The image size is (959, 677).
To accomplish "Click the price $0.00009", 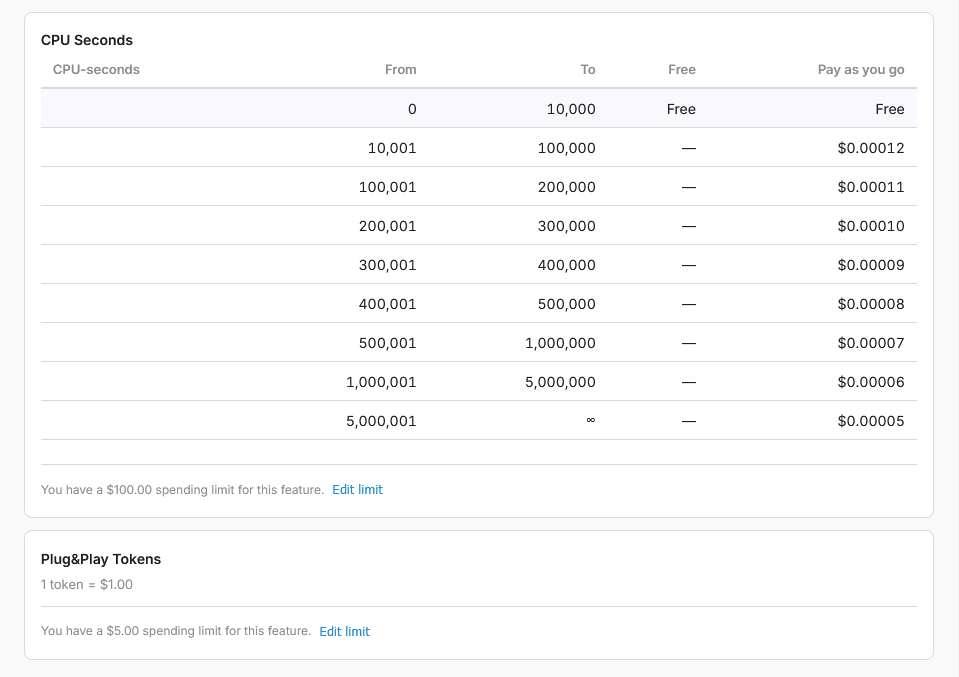I will click(x=871, y=265).
